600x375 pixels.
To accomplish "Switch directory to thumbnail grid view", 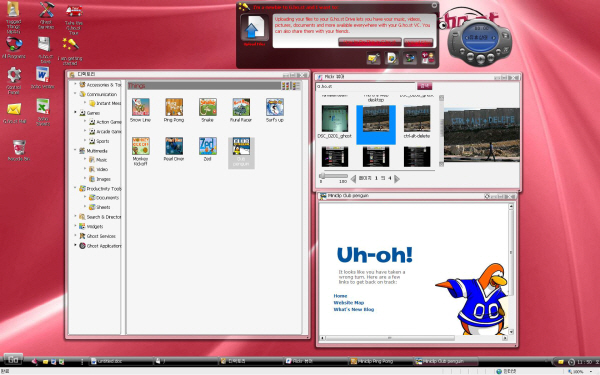I will click(x=285, y=86).
